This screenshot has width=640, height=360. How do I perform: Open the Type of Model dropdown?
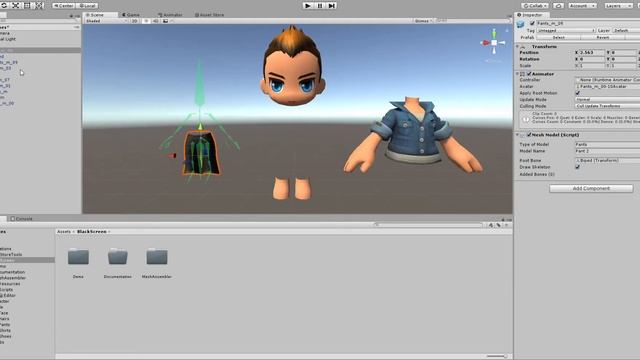(607, 144)
